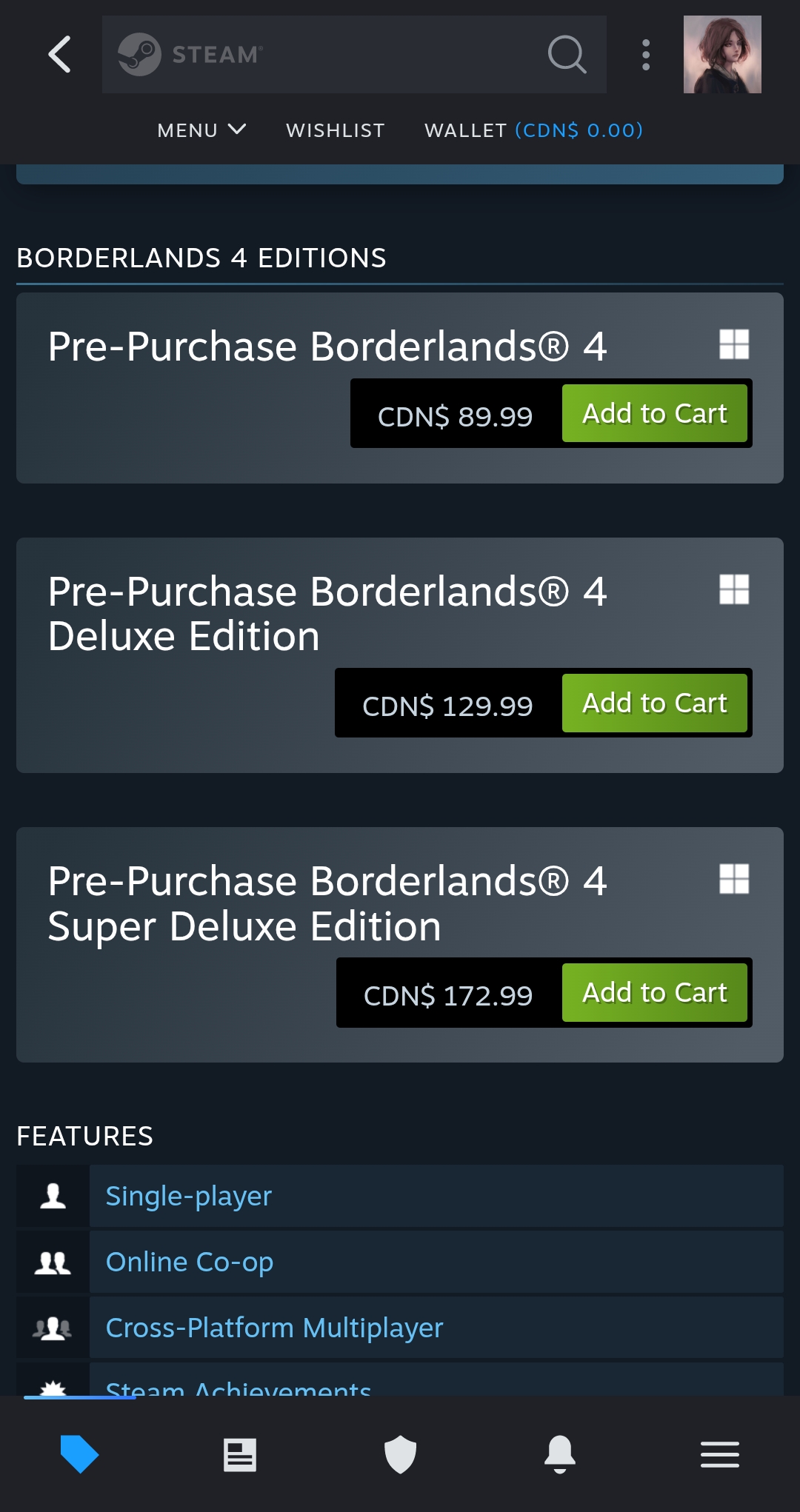Add Super Deluxe Edition to cart
Viewport: 800px width, 1512px height.
[x=655, y=992]
